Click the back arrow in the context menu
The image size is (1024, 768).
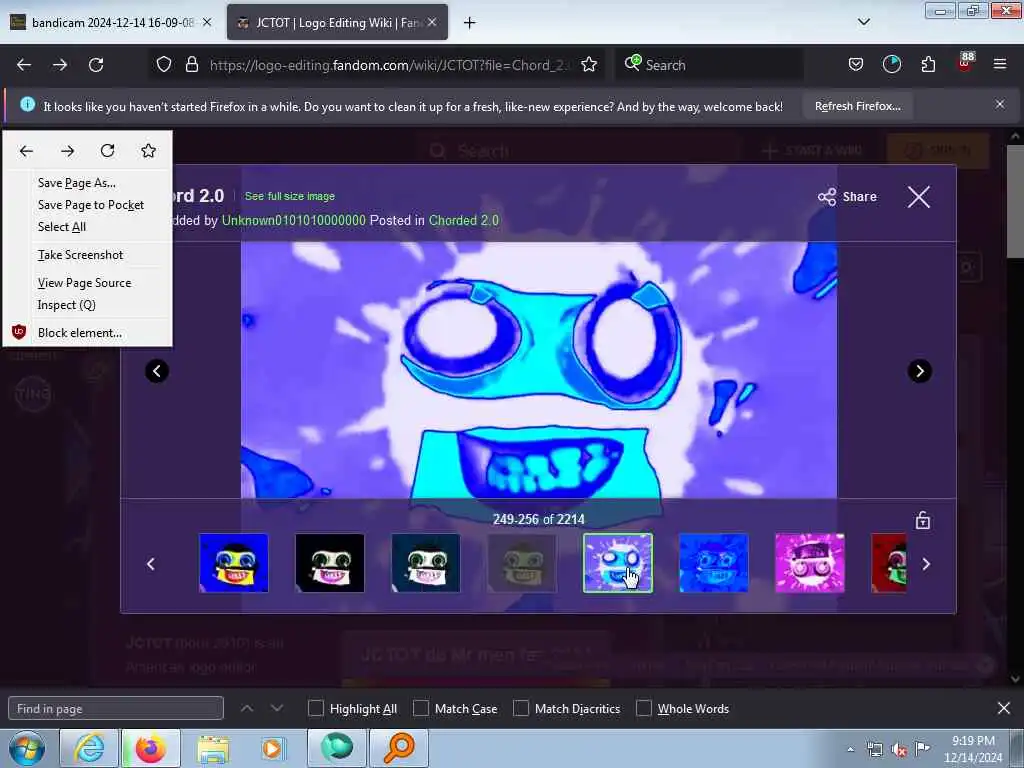tap(26, 151)
